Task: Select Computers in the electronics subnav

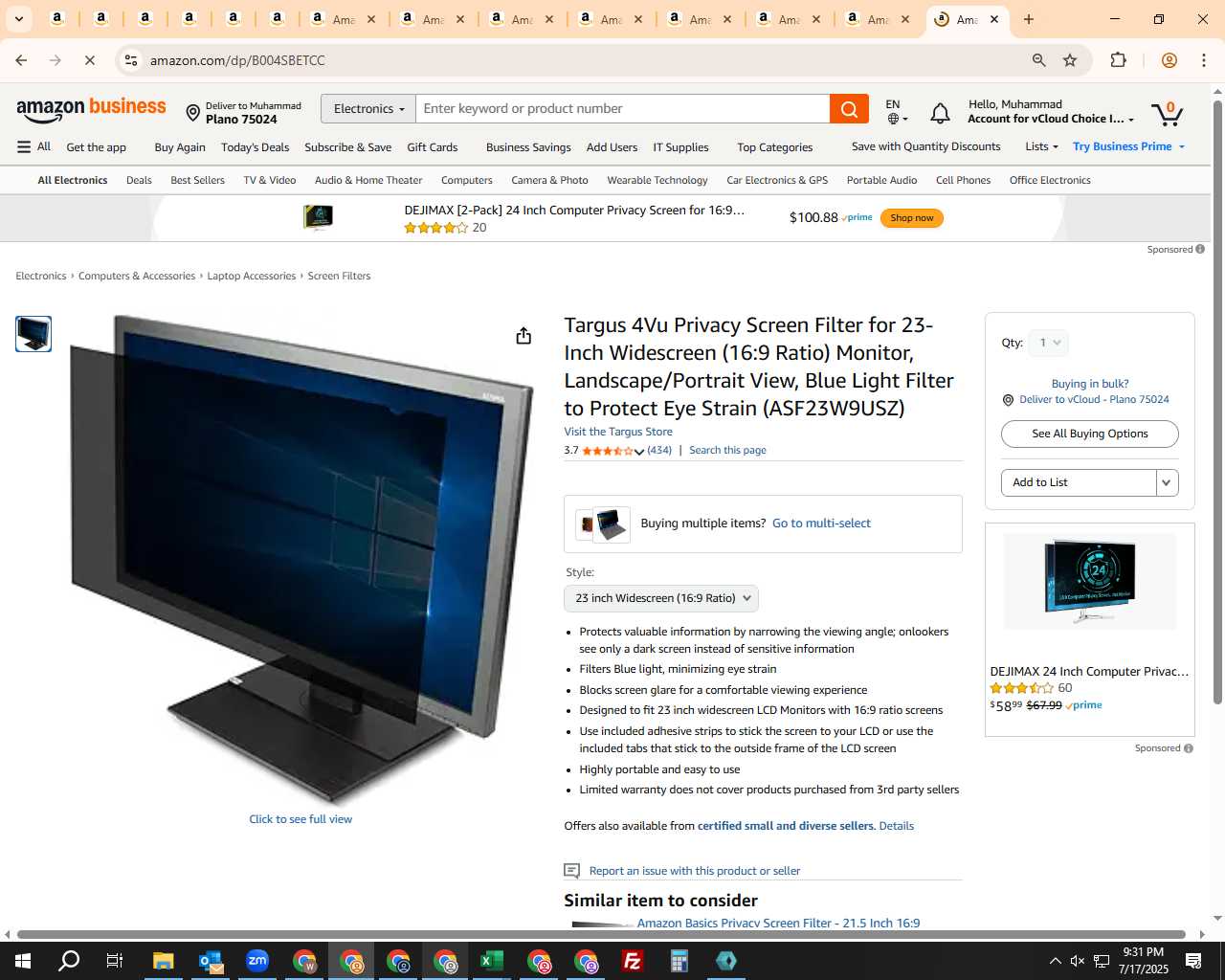Action: point(467,180)
